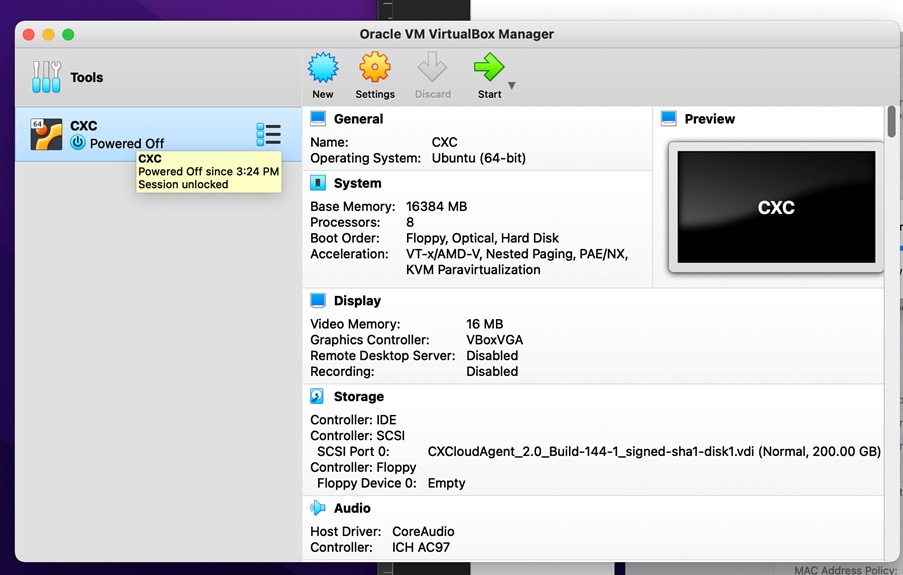Click the details pane vertical scrollbar
The image size is (903, 575).
click(x=891, y=121)
